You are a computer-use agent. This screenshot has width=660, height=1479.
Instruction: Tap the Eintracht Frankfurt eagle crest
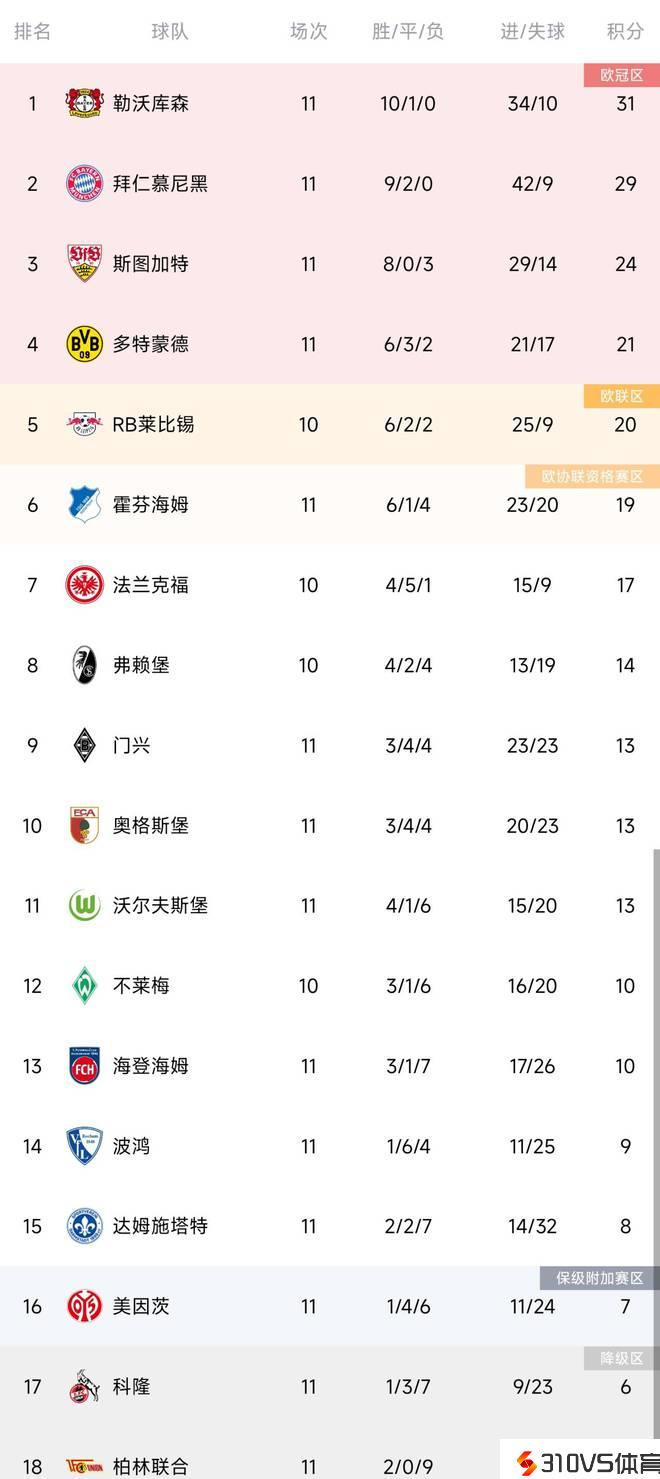[85, 585]
